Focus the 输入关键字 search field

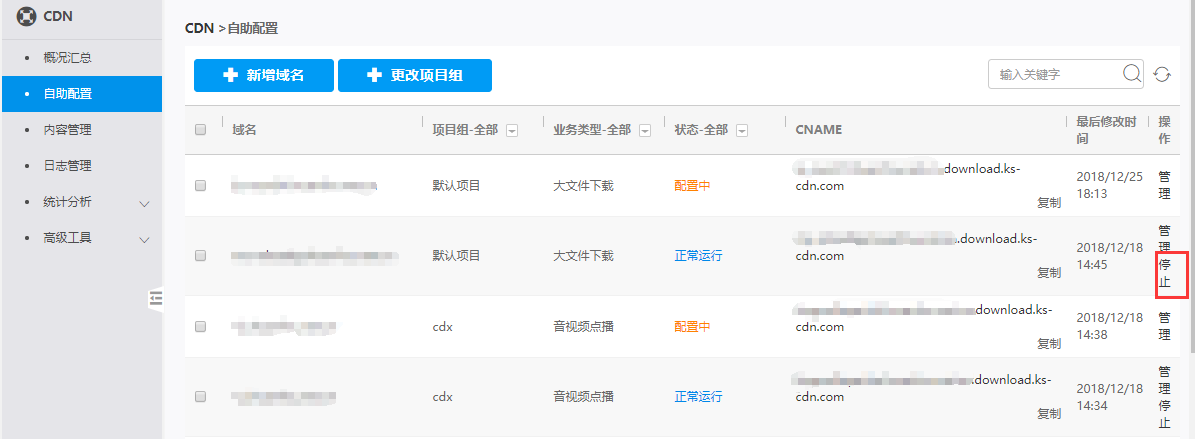pos(1055,75)
